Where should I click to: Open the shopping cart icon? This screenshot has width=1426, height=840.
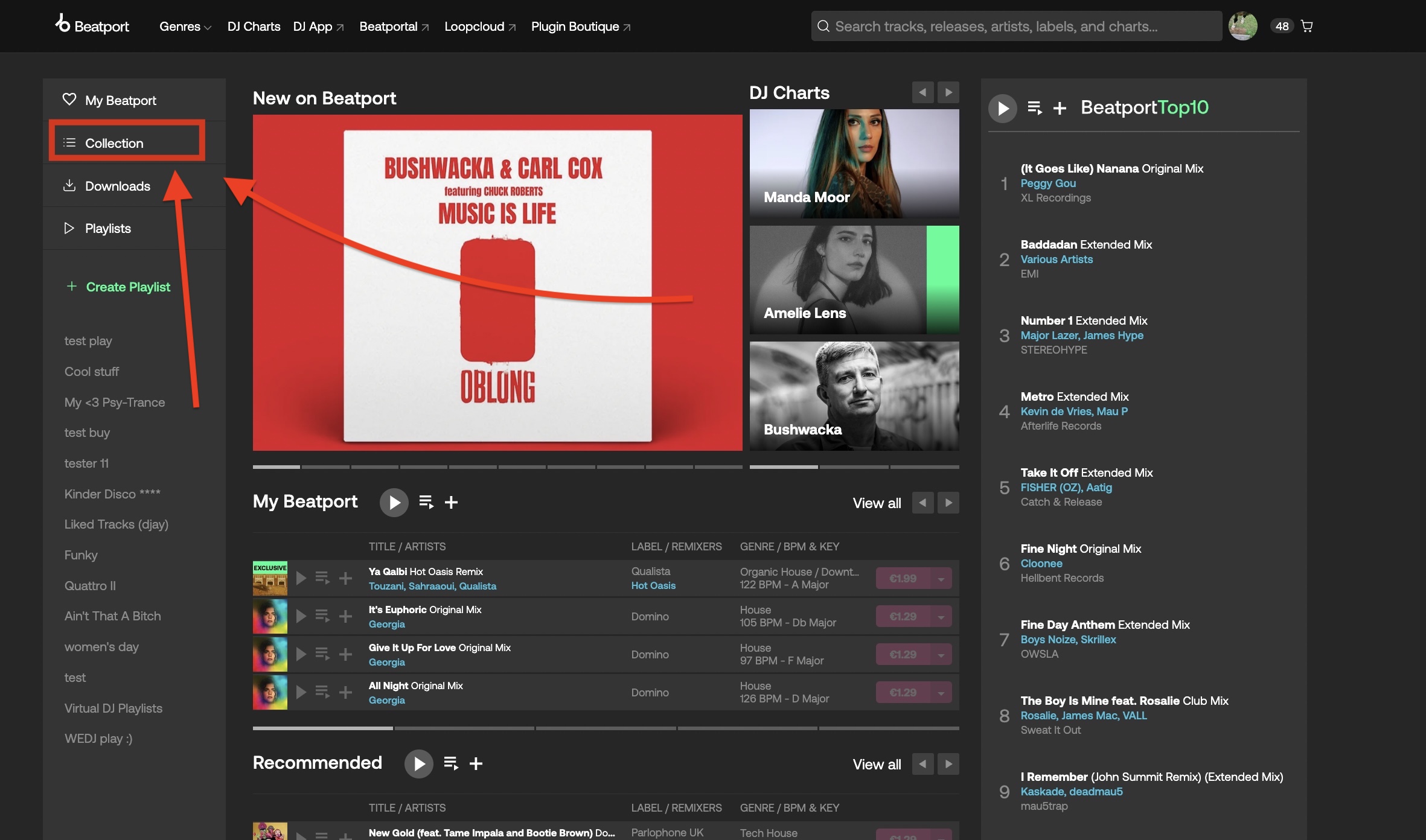(x=1307, y=26)
